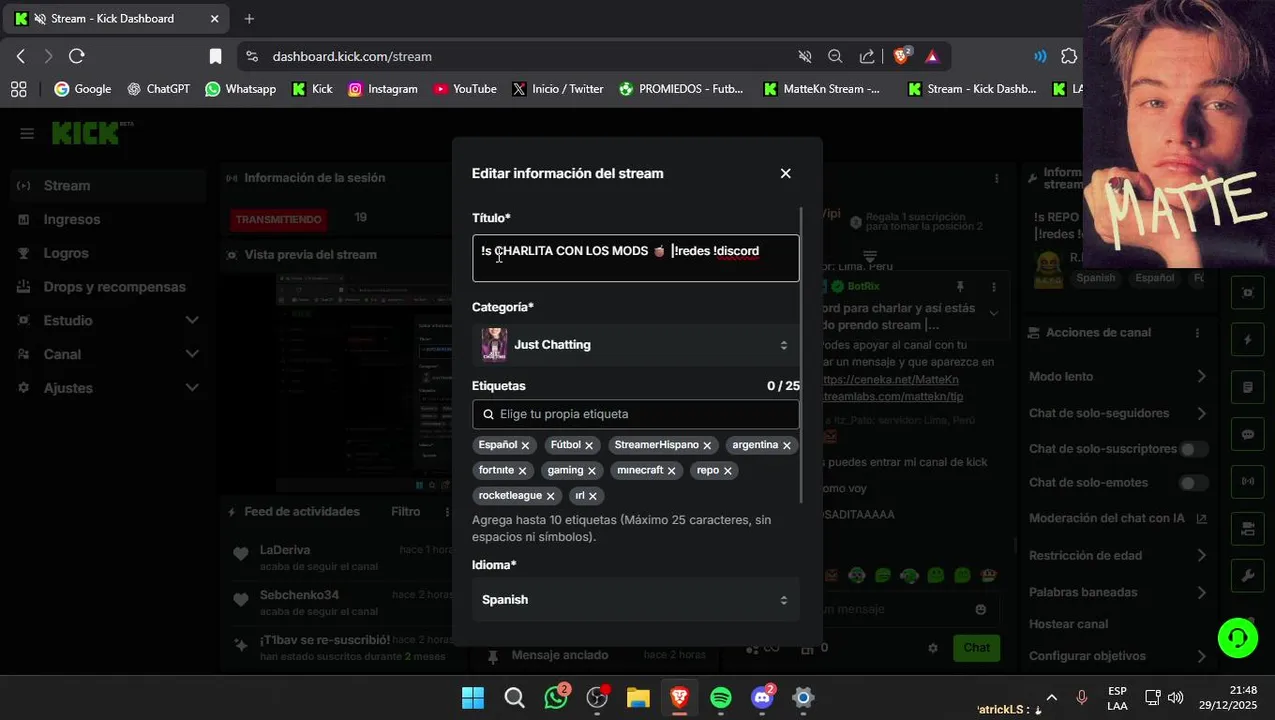Bookmark this page icon
Image resolution: width=1275 pixels, height=720 pixels.
point(215,56)
